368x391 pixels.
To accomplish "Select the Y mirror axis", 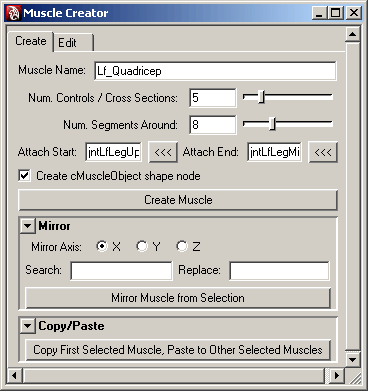I will pyautogui.click(x=142, y=246).
